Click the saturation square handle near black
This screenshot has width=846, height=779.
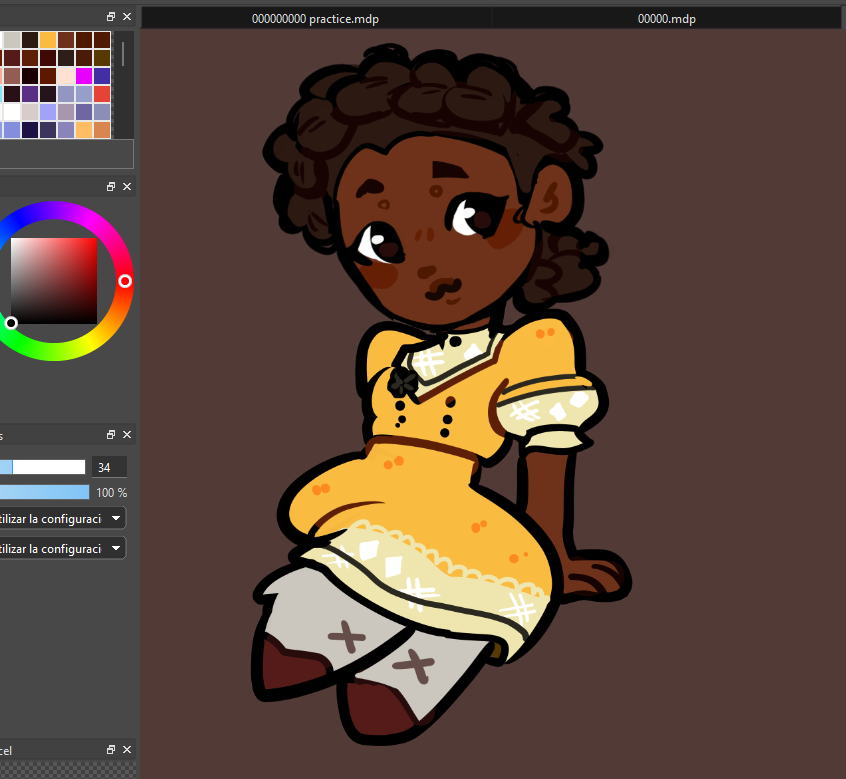[x=11, y=323]
